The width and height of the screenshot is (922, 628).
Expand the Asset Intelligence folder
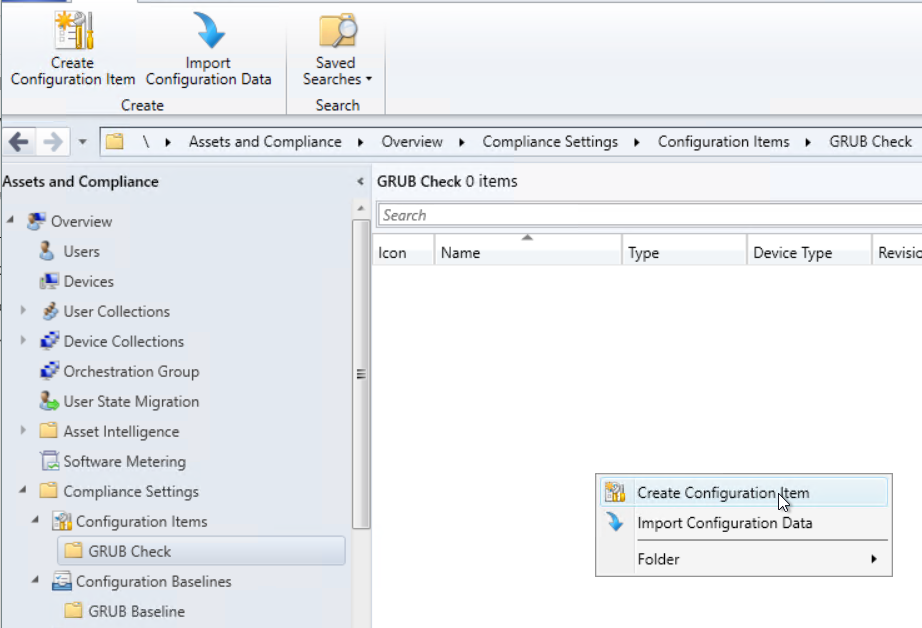(x=24, y=431)
